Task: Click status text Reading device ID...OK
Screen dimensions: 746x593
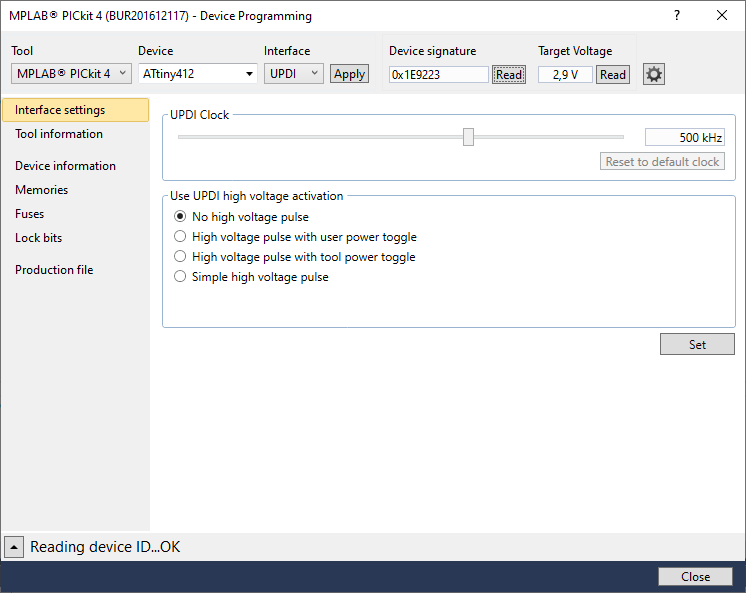Action: coord(105,547)
